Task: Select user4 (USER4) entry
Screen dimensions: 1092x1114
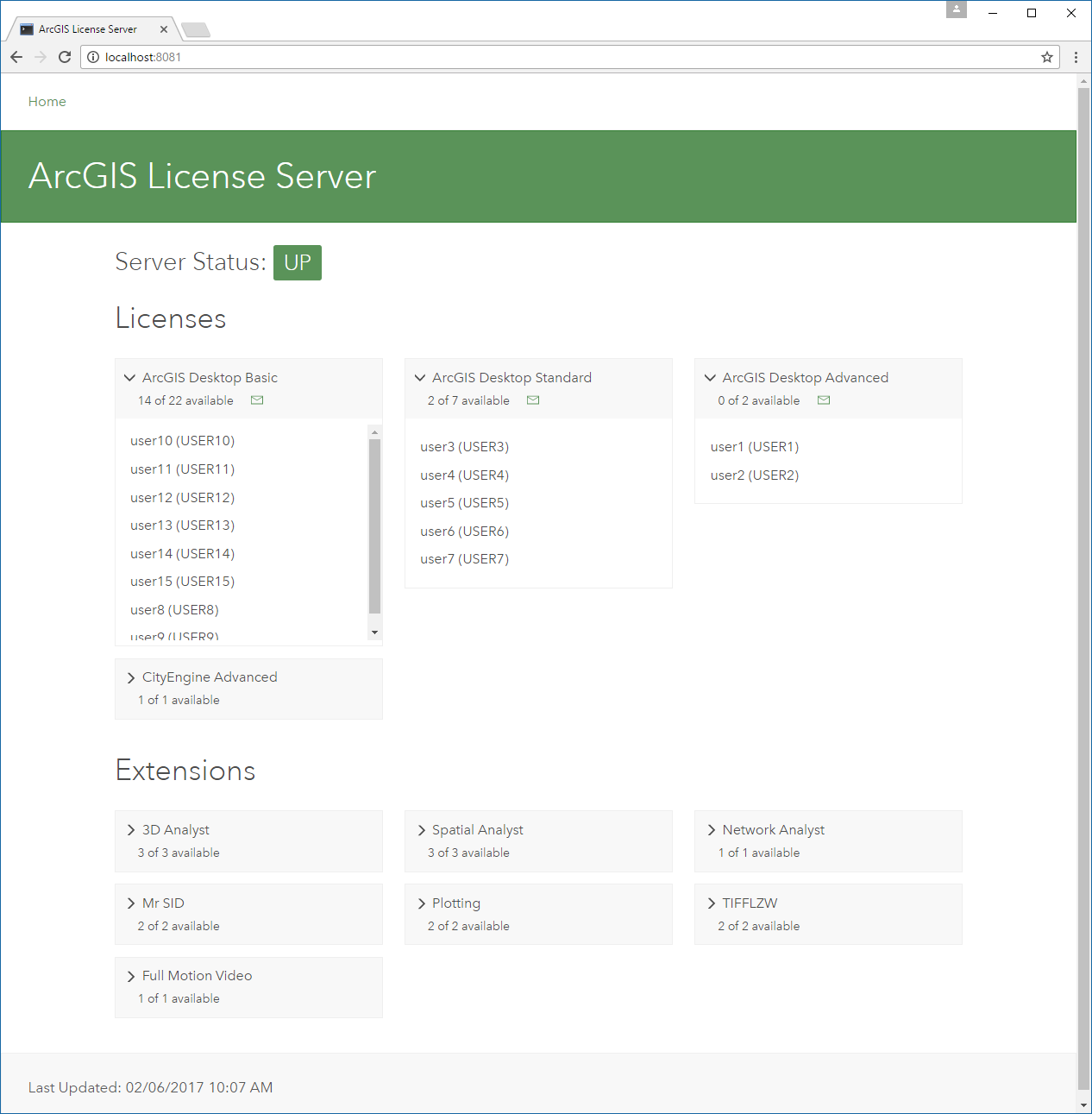Action: coord(465,475)
